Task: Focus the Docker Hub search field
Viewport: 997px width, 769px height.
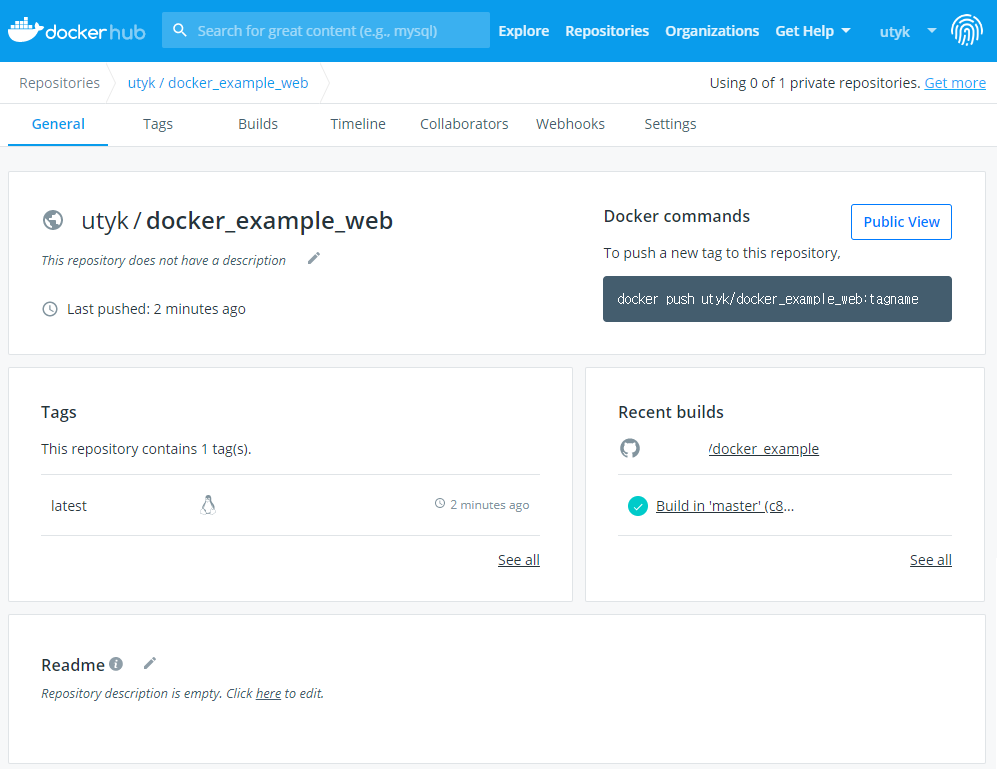Action: click(326, 30)
